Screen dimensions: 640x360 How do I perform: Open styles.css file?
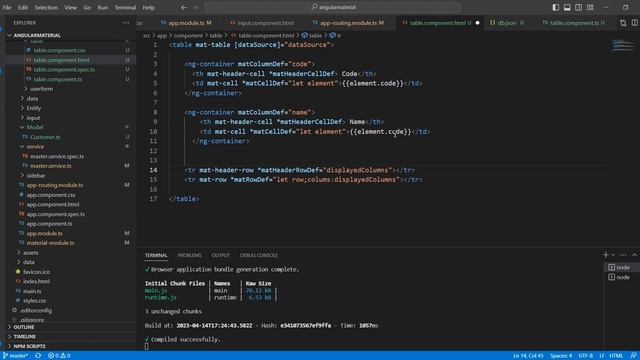(34, 301)
